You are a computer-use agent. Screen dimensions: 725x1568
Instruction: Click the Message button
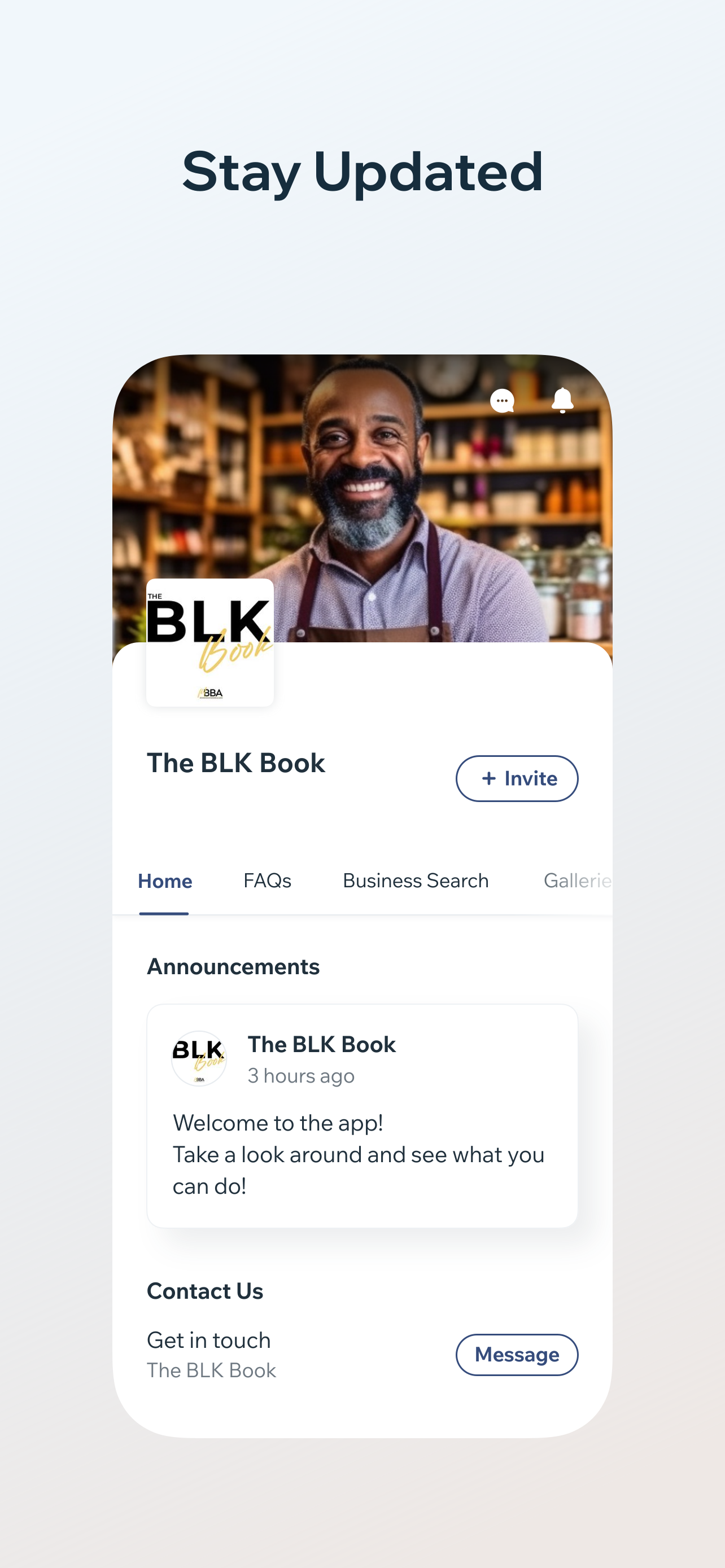coord(517,1354)
